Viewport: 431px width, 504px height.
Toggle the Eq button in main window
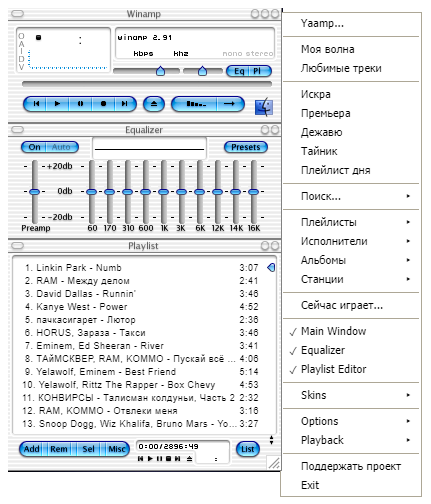click(x=238, y=71)
